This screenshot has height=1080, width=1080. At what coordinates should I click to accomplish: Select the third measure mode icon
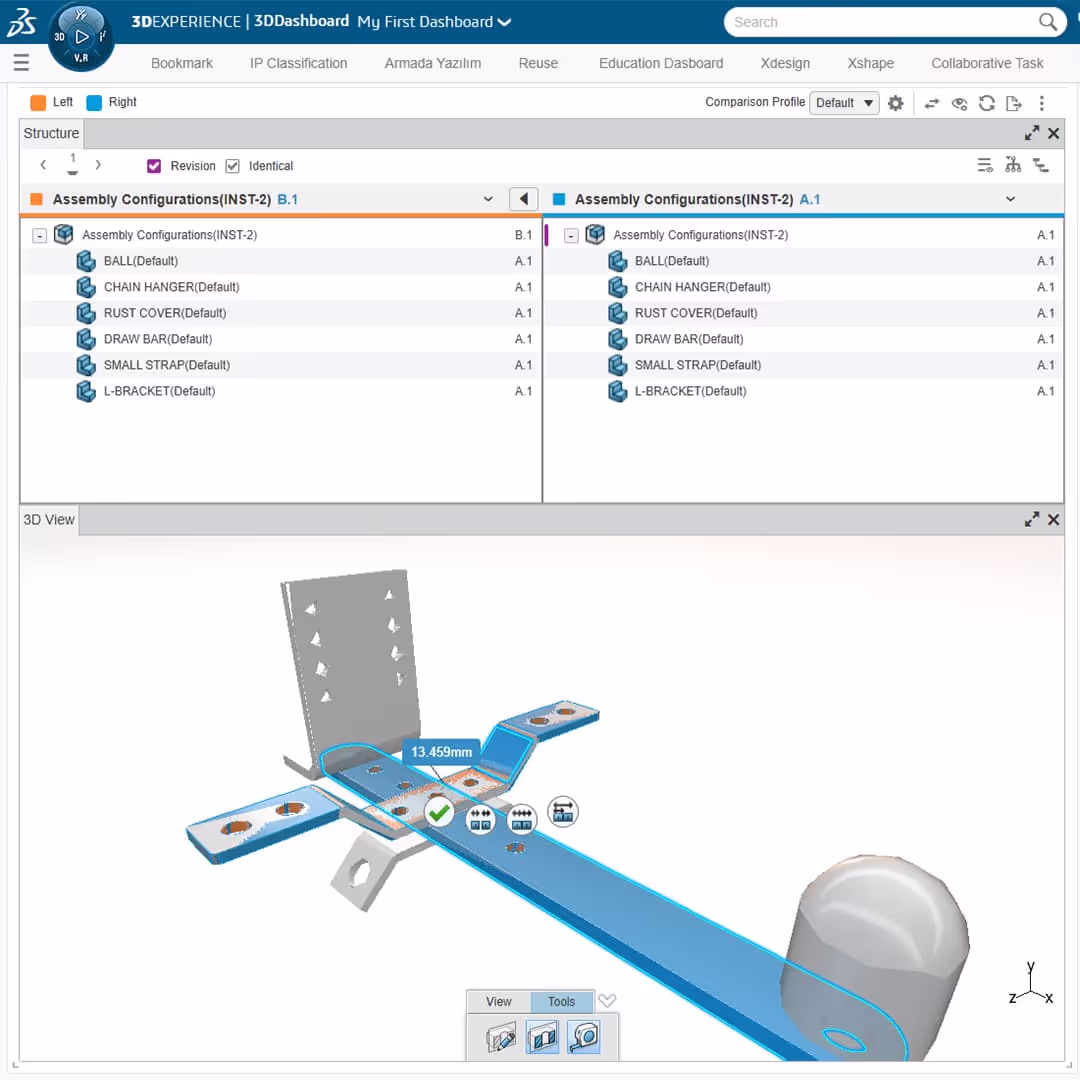[563, 812]
